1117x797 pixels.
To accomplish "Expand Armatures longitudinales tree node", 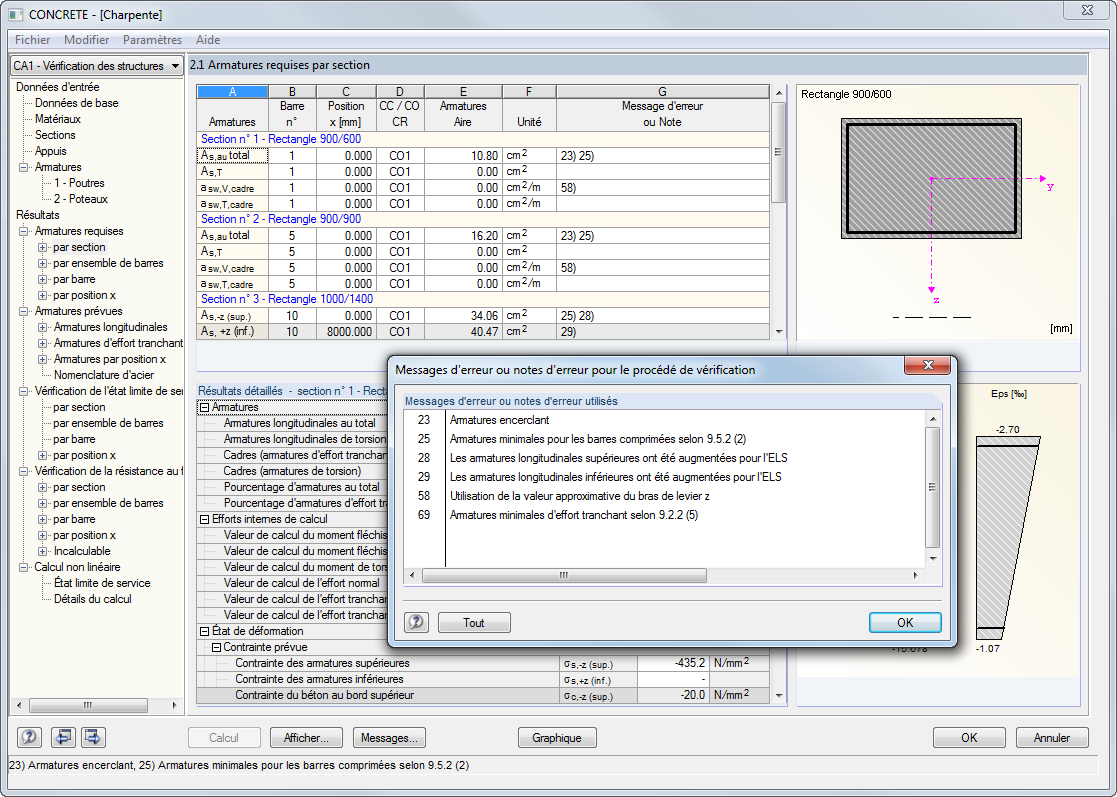I will 43,328.
